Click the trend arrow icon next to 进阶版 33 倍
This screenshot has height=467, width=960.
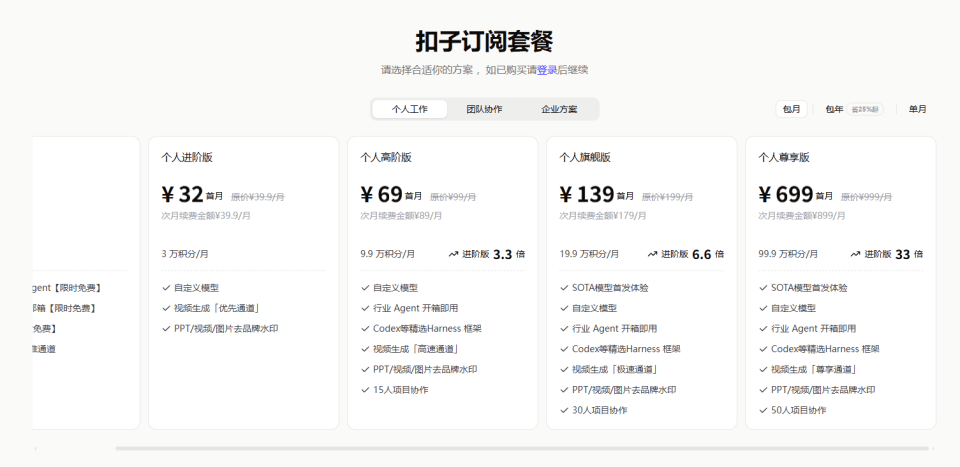[855, 254]
